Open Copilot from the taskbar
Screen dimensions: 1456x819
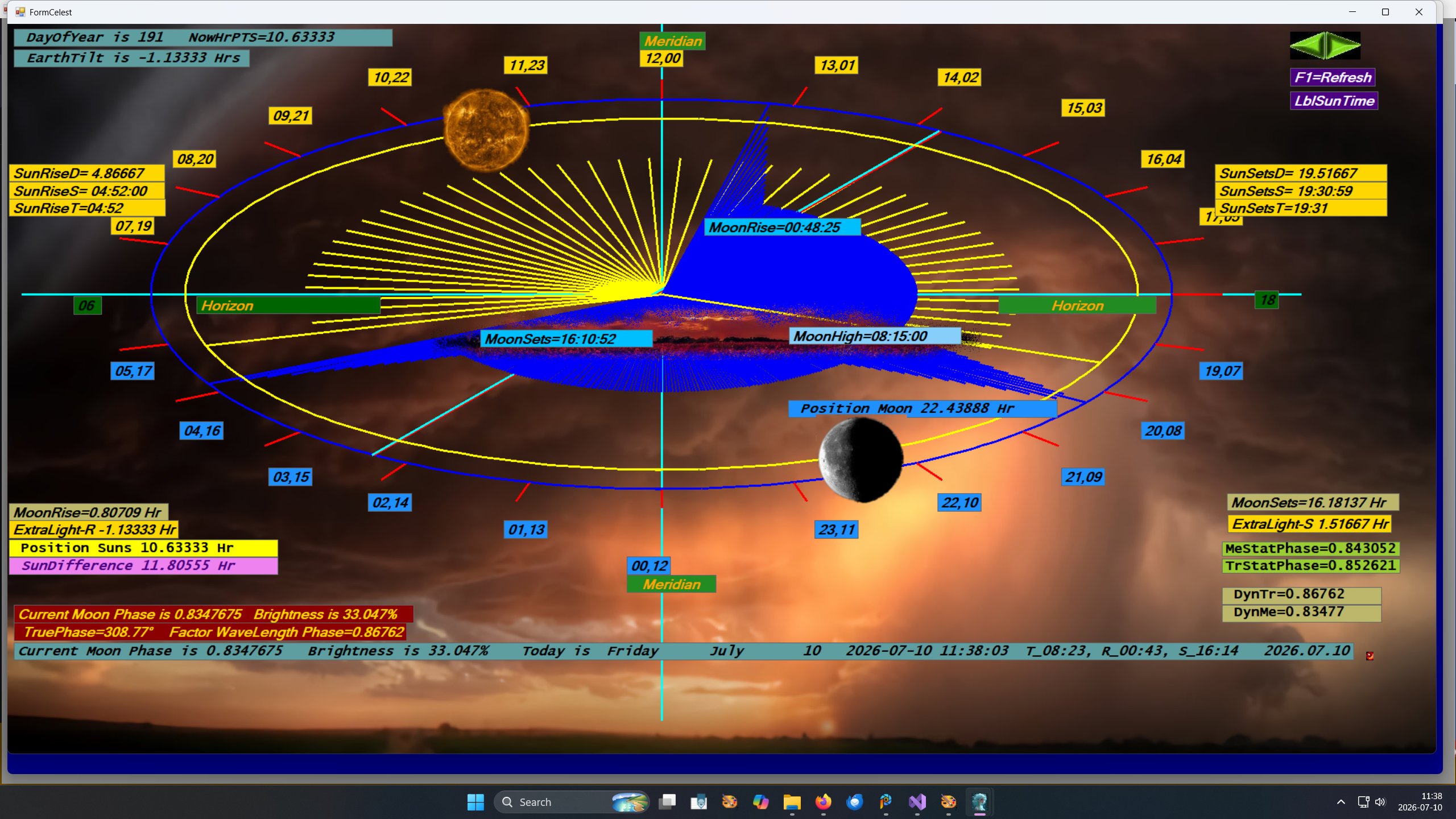click(760, 802)
